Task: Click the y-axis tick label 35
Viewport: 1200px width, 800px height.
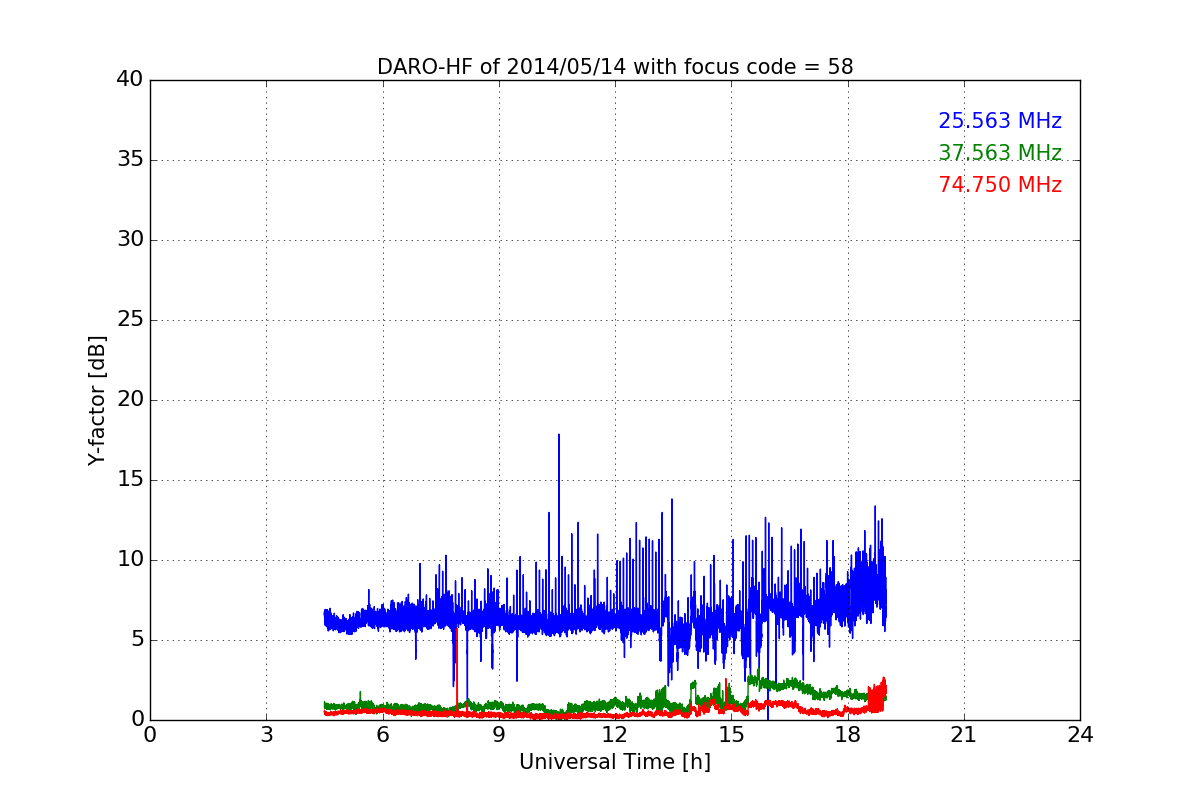Action: coord(130,160)
